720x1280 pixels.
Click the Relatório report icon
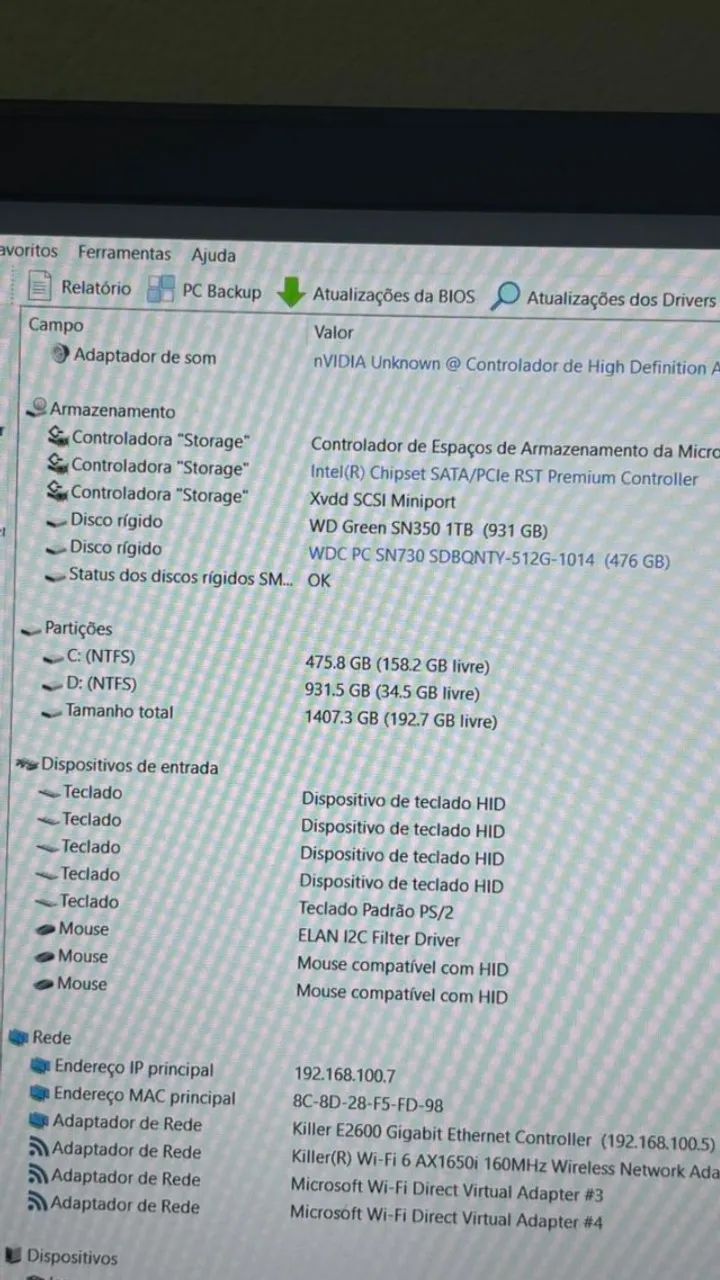[40, 288]
